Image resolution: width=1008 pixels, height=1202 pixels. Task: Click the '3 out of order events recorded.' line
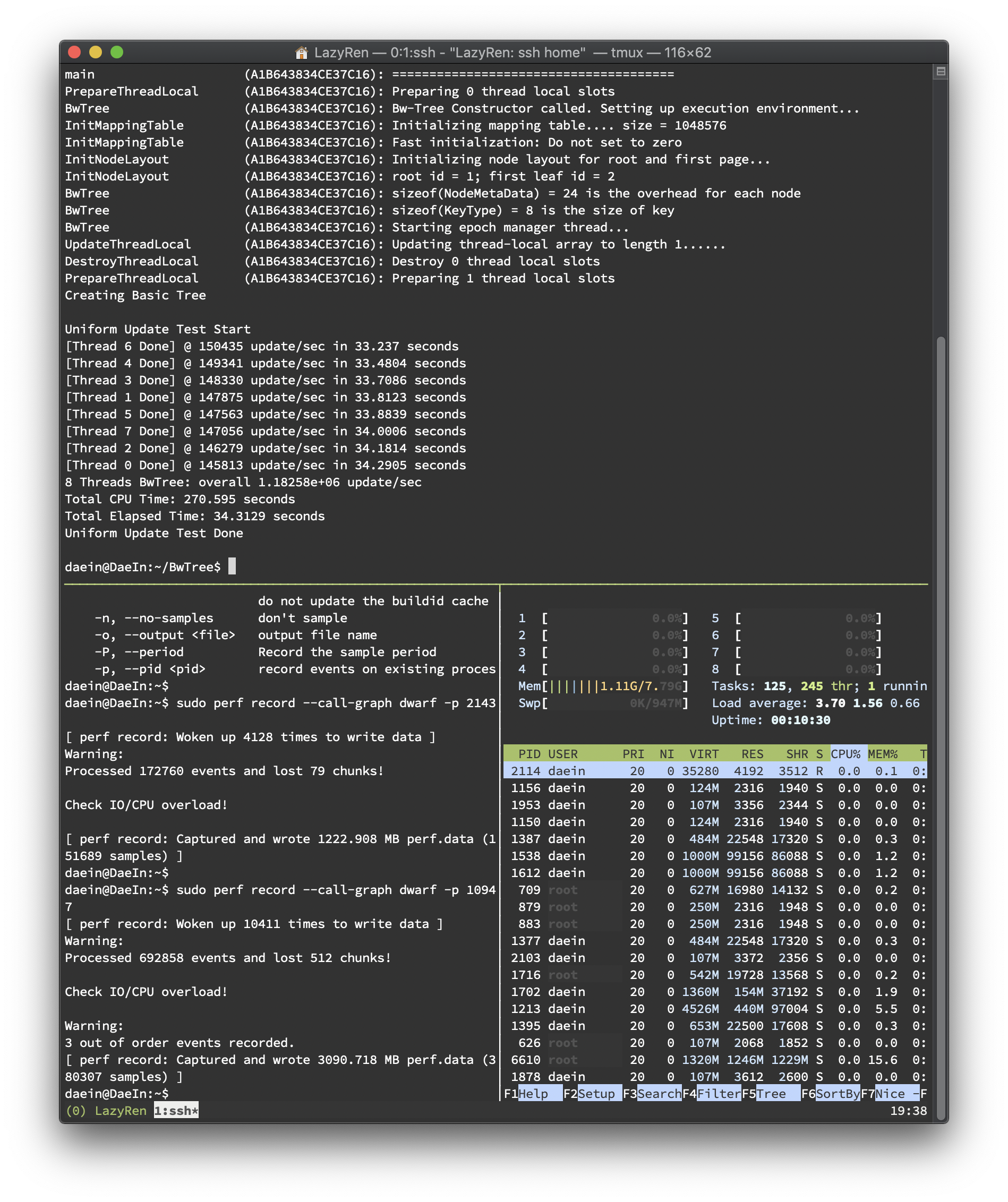pyautogui.click(x=180, y=1043)
